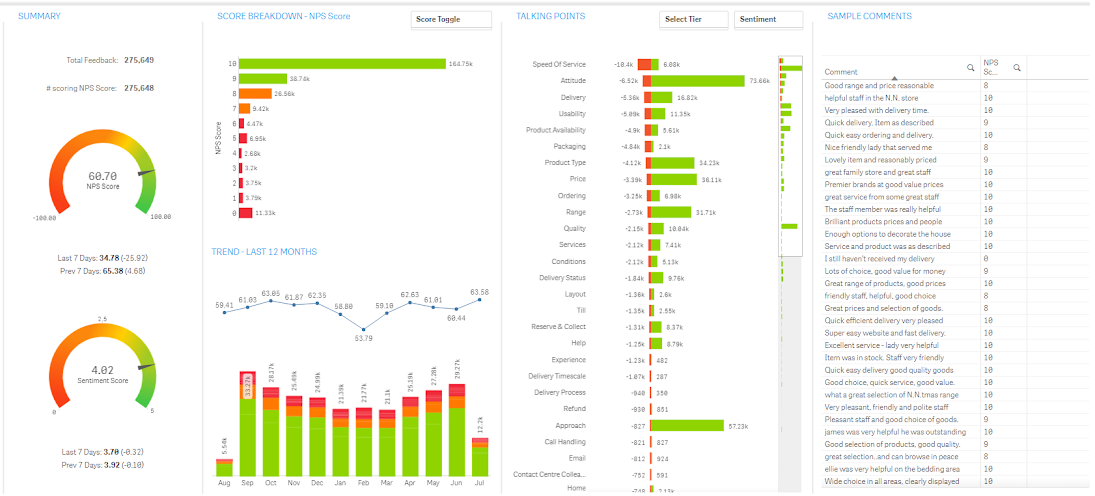Image resolution: width=1095 pixels, height=496 pixels.
Task: Select the green Attitude bar labeled 73.66k
Action: pyautogui.click(x=698, y=81)
